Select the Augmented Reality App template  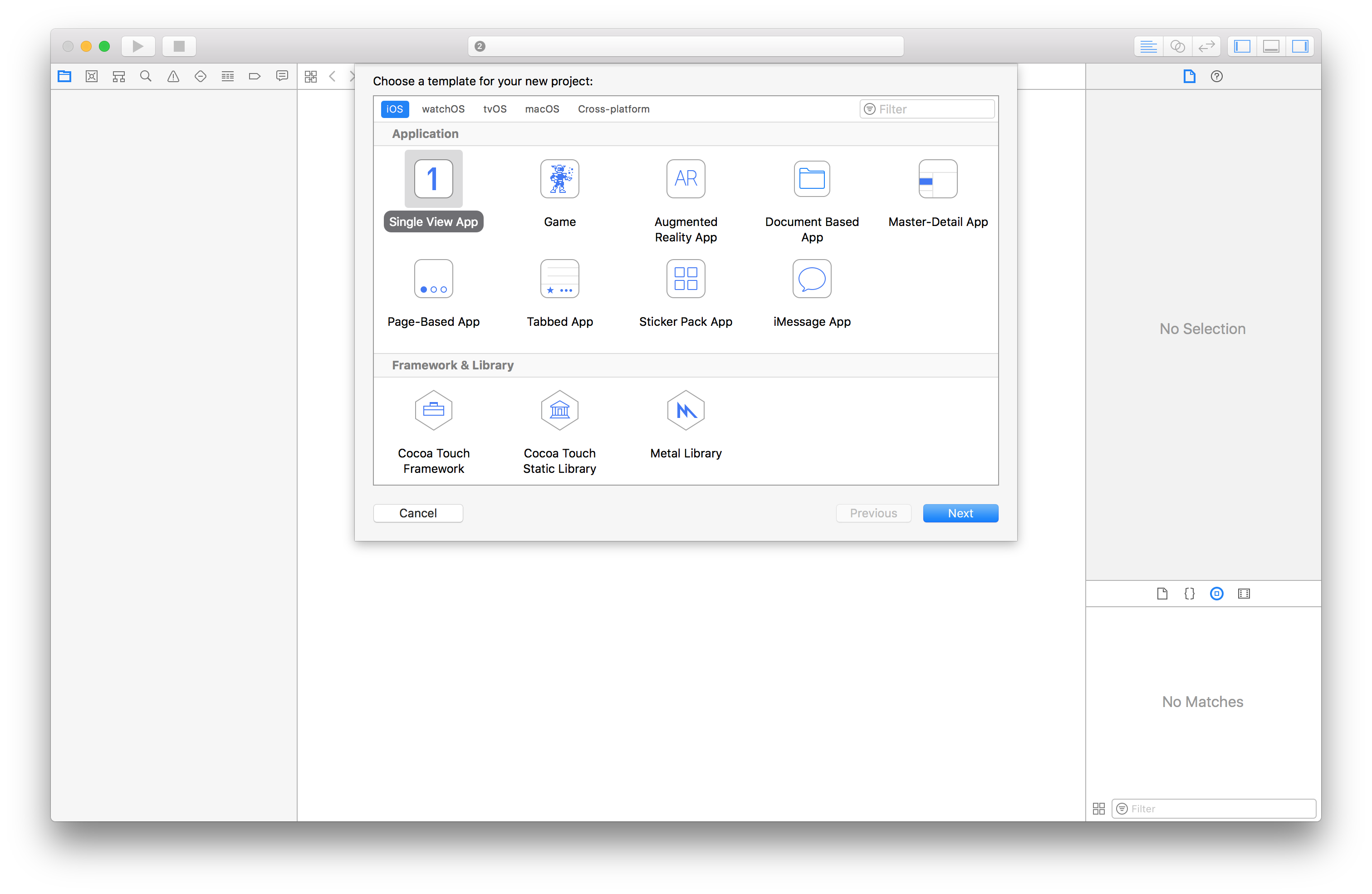686,201
